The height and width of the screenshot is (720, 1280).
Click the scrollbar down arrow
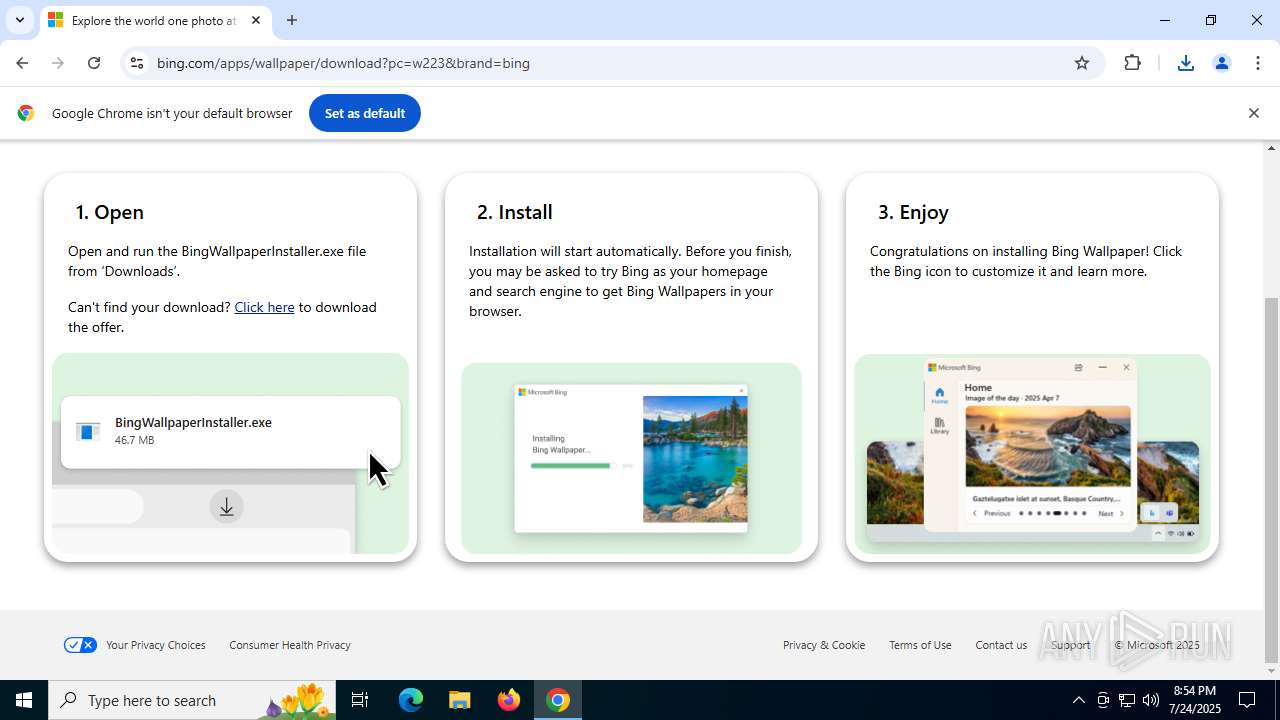coord(1272,671)
